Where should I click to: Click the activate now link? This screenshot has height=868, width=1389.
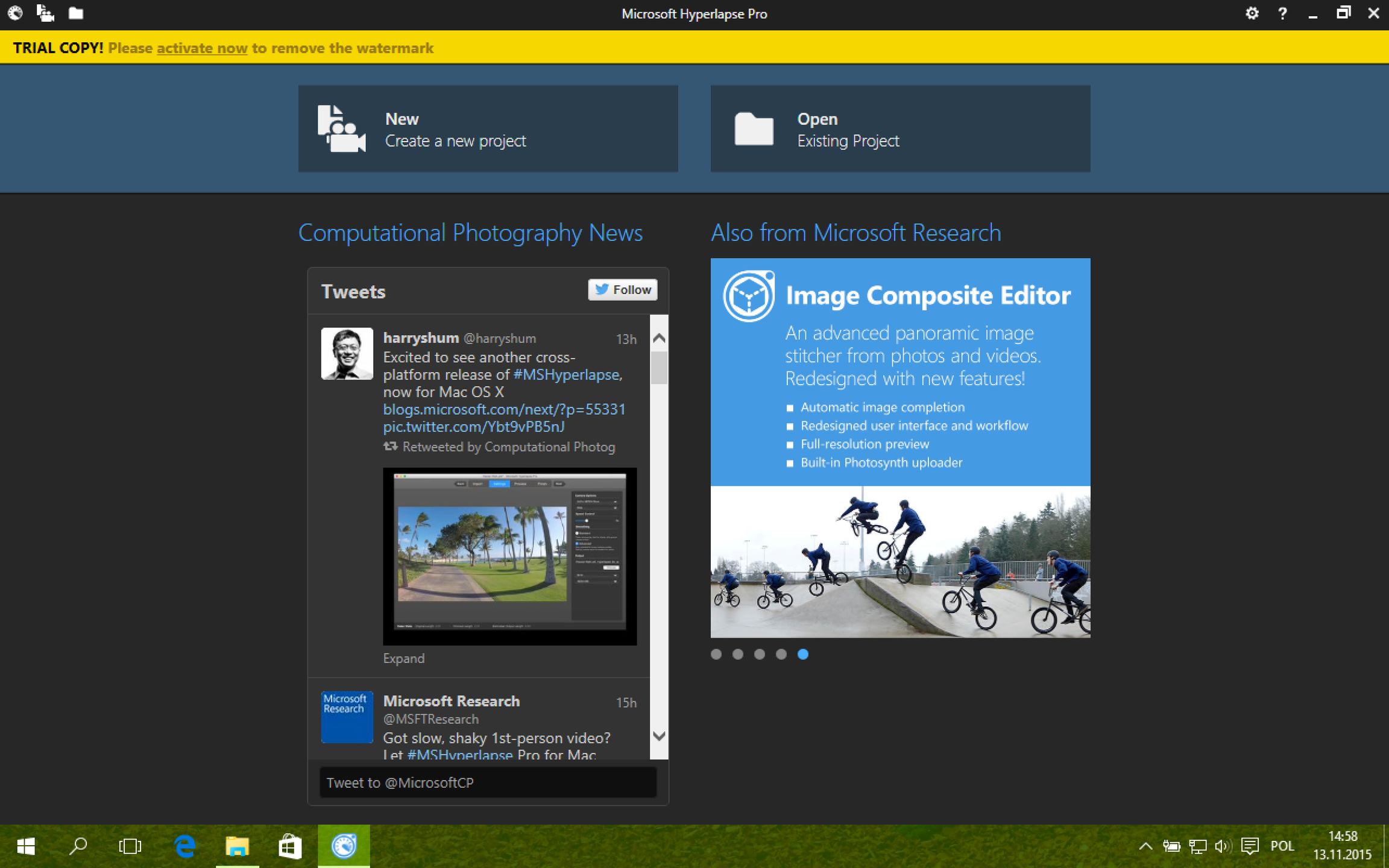[202, 48]
